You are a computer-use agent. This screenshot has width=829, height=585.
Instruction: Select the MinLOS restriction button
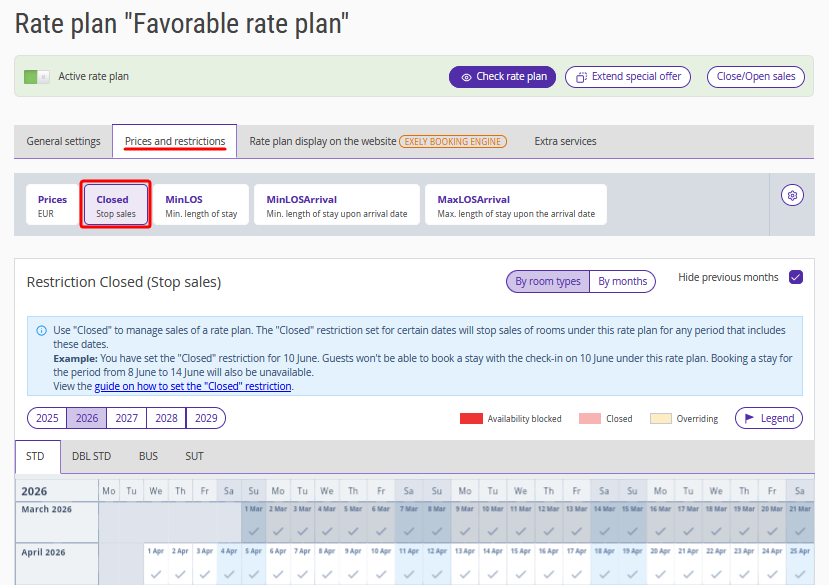coord(201,206)
